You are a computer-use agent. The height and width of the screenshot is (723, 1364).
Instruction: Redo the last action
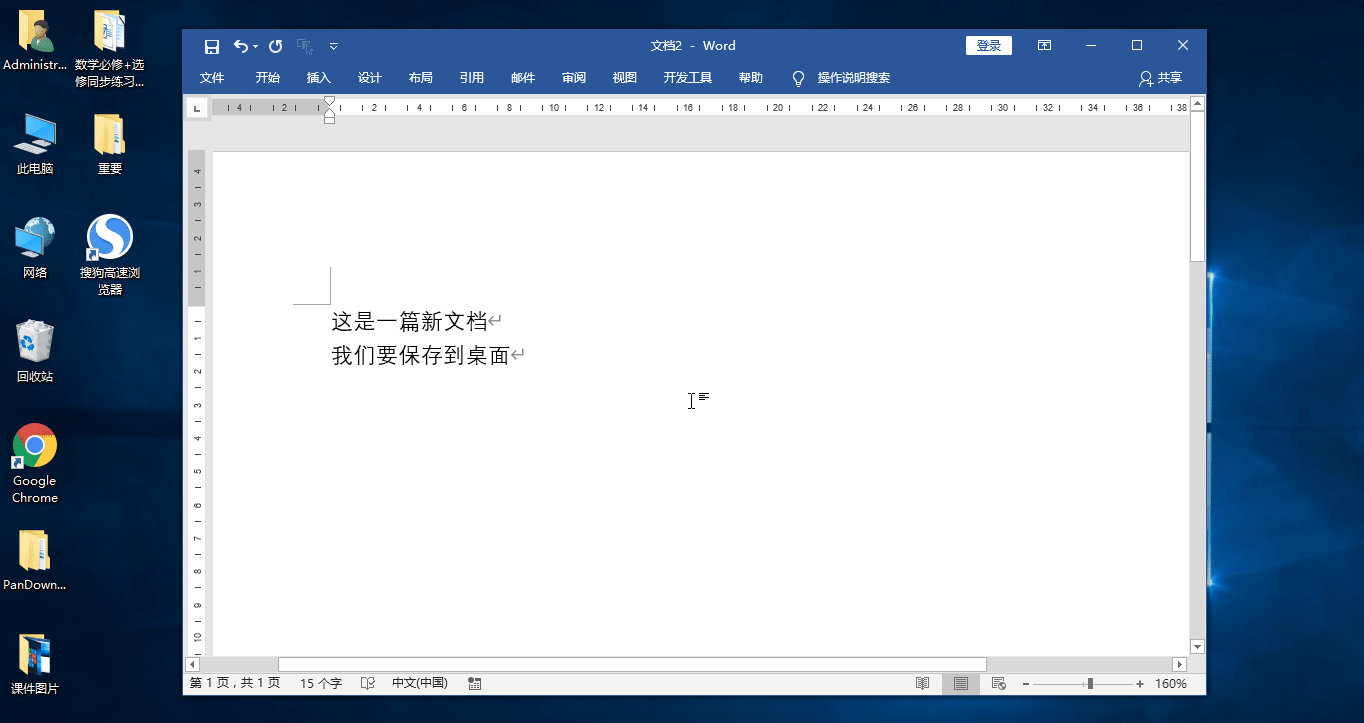(274, 46)
